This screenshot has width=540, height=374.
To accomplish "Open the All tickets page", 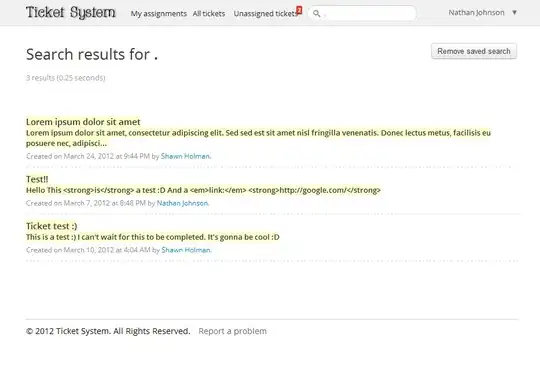I will pyautogui.click(x=209, y=14).
